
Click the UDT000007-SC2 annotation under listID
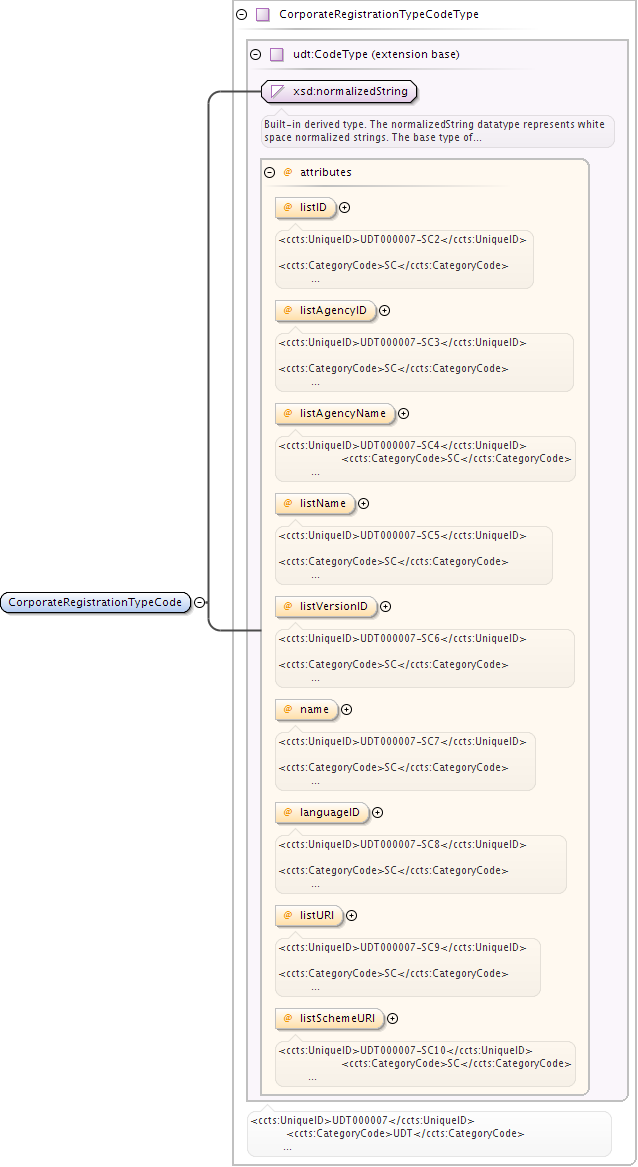(x=404, y=239)
